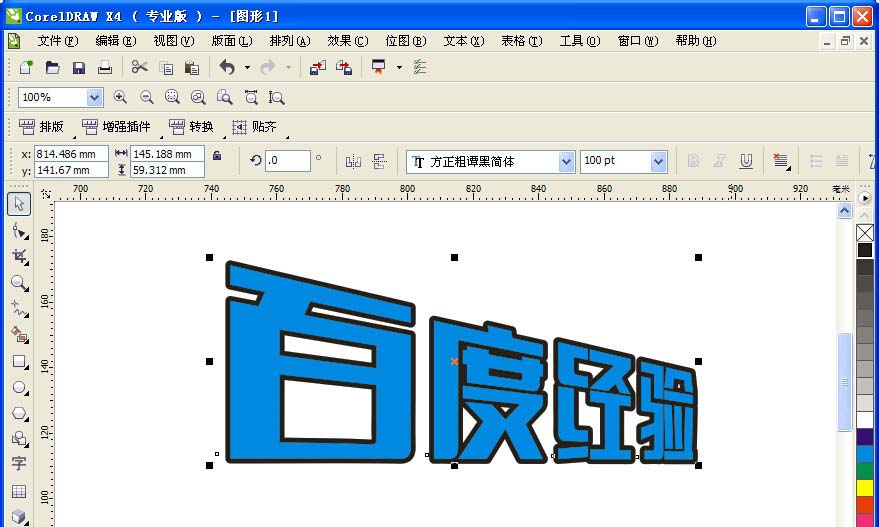The height and width of the screenshot is (527, 879).
Task: Select the Zoom tool in the toolbox
Action: pyautogui.click(x=19, y=283)
